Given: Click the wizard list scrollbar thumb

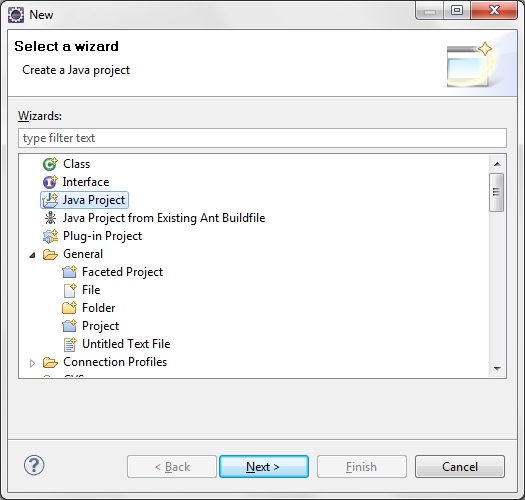Looking at the screenshot, I should 497,192.
